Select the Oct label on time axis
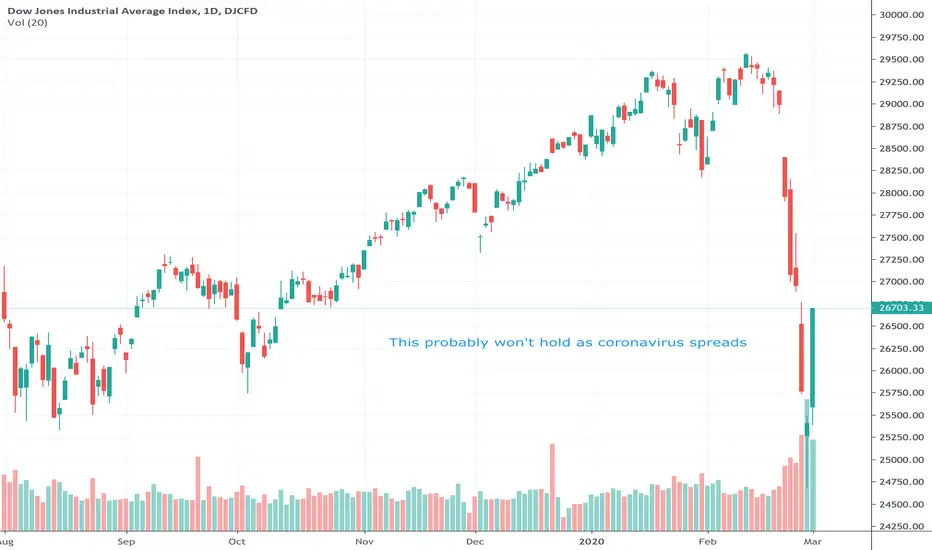This screenshot has height=550, width=932. [x=237, y=541]
